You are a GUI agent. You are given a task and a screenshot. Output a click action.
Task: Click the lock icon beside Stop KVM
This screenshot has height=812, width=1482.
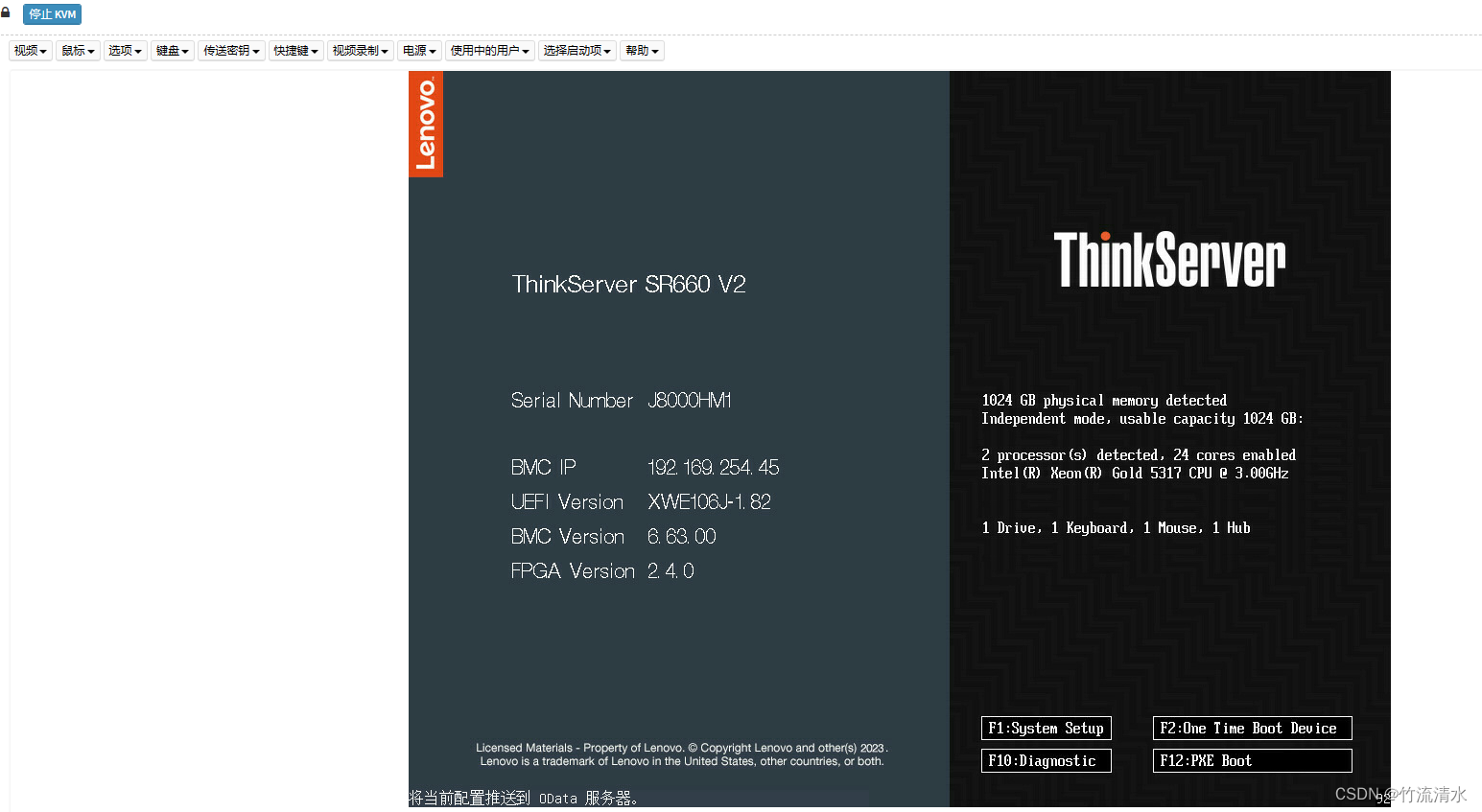point(6,12)
